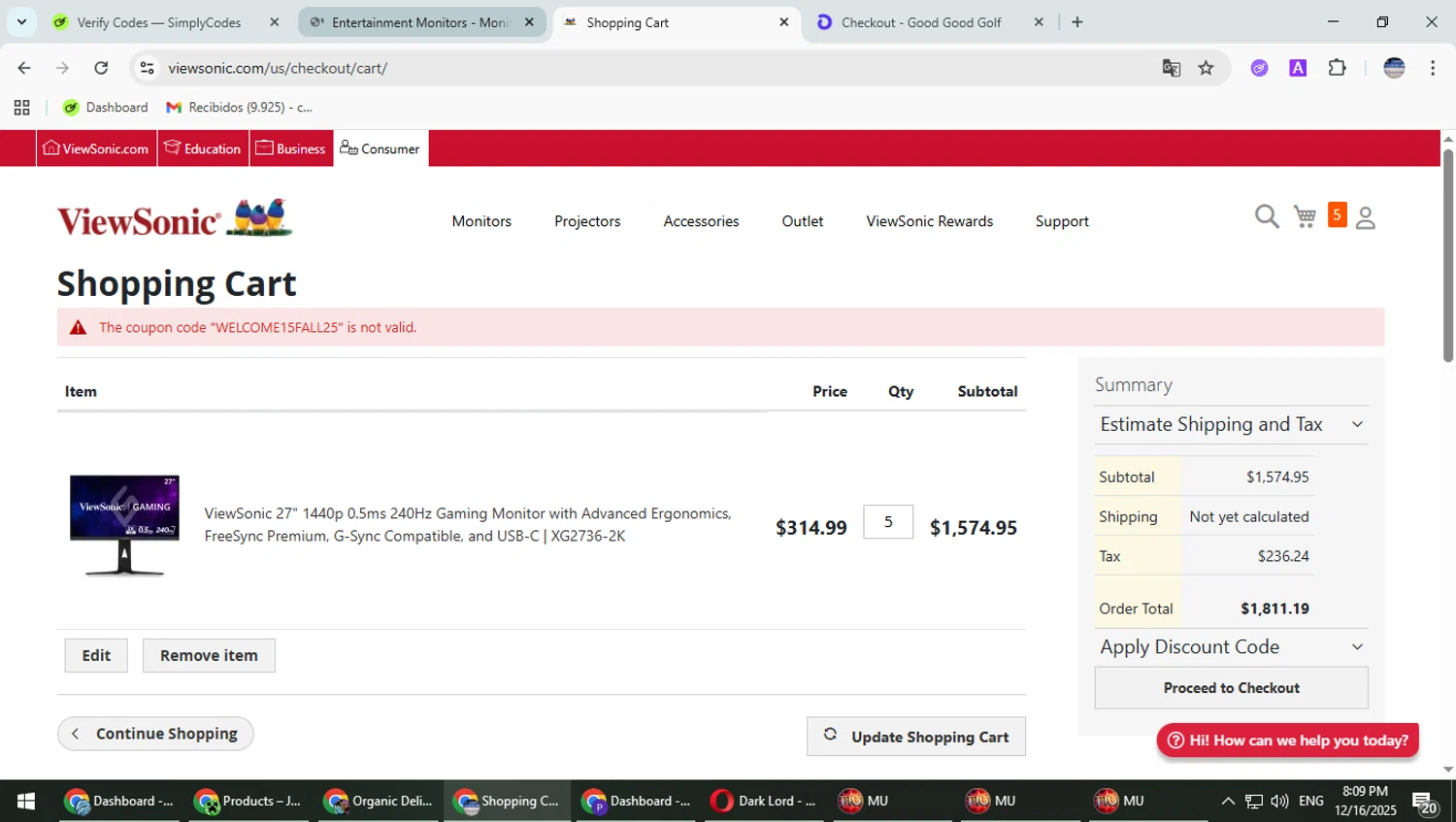
Task: Open Dashboard bookmark
Action: (106, 108)
